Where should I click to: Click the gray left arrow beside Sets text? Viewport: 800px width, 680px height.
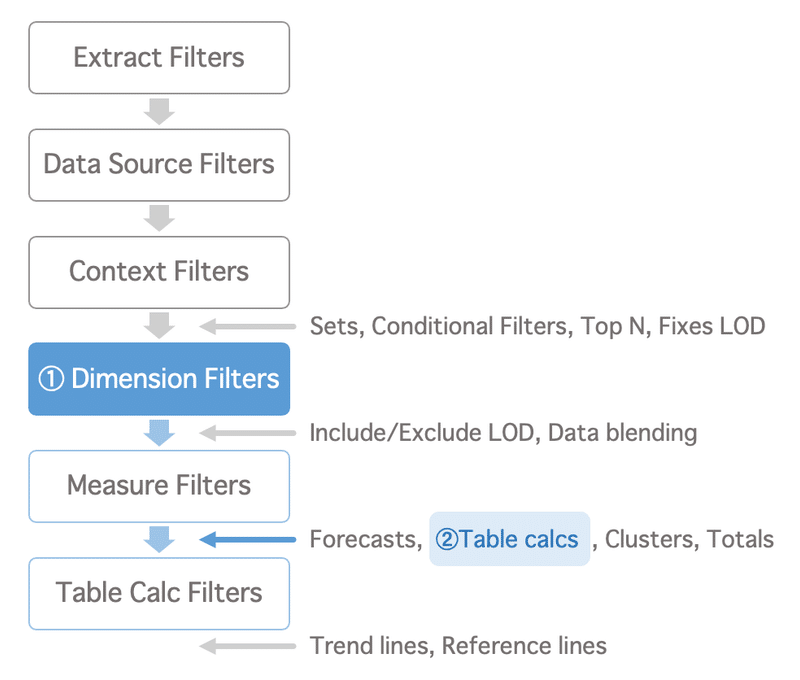[x=247, y=326]
